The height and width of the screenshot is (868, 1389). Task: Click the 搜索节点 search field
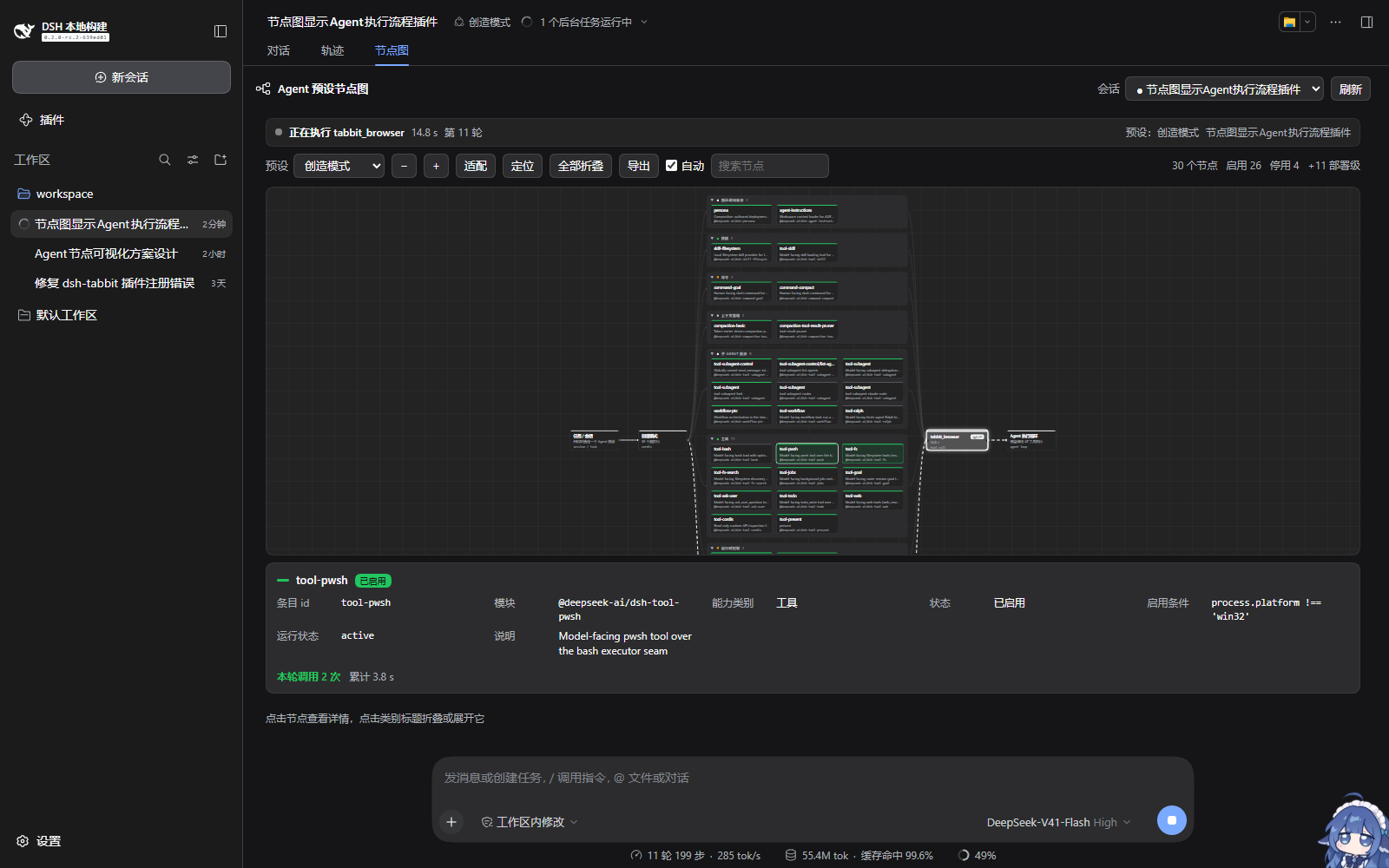tap(770, 166)
